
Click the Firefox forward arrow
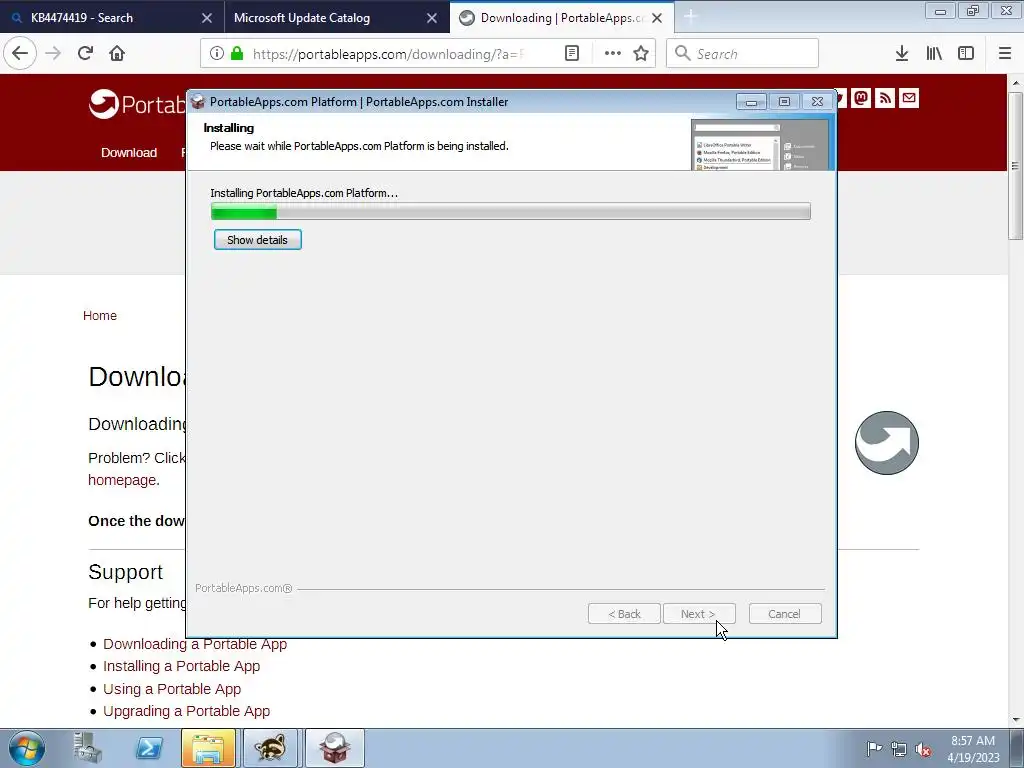click(53, 54)
